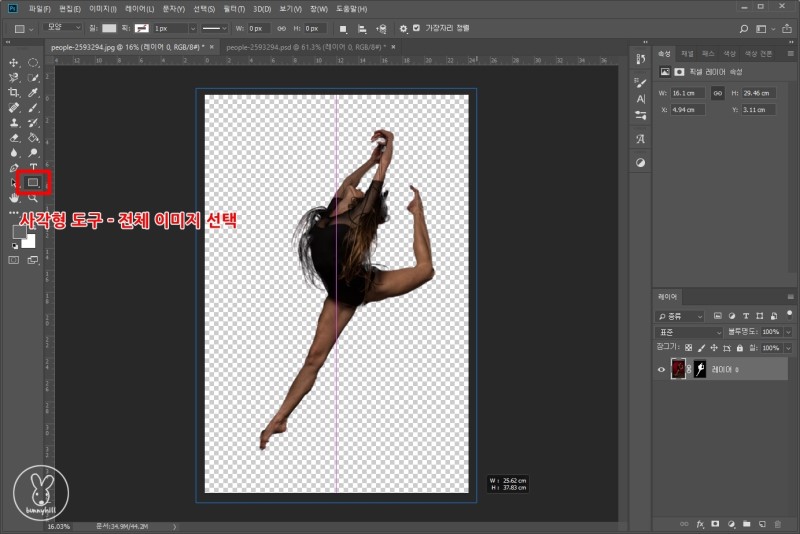
Task: Switch to the Channels (채널) panel tab
Action: 687,53
